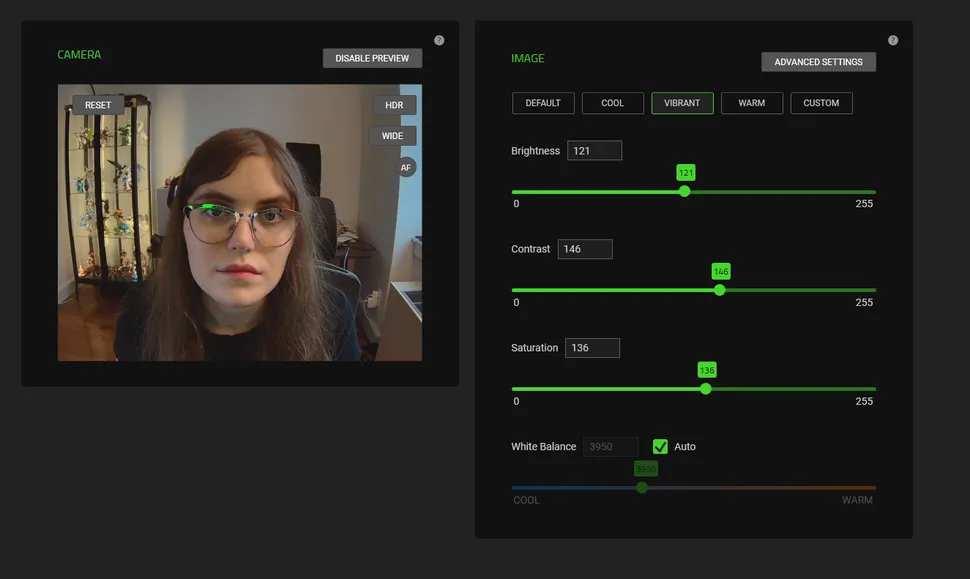
Task: Click the Disable Preview button
Action: (x=372, y=58)
